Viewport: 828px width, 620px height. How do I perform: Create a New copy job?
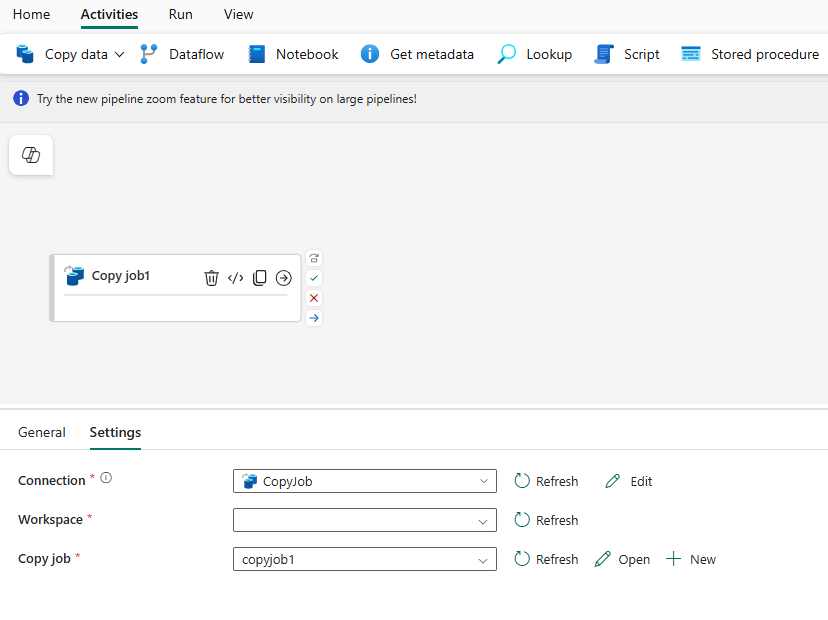pos(690,559)
